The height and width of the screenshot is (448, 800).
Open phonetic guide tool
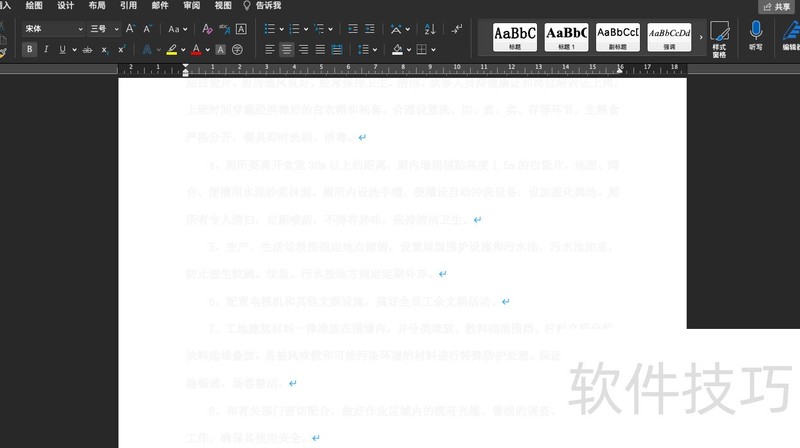pos(224,29)
